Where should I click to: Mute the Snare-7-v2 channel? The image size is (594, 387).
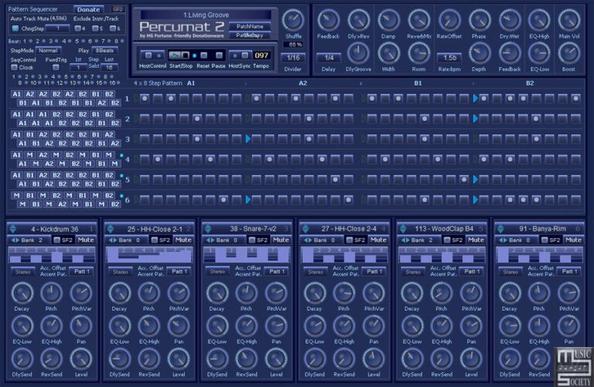pyautogui.click(x=281, y=240)
